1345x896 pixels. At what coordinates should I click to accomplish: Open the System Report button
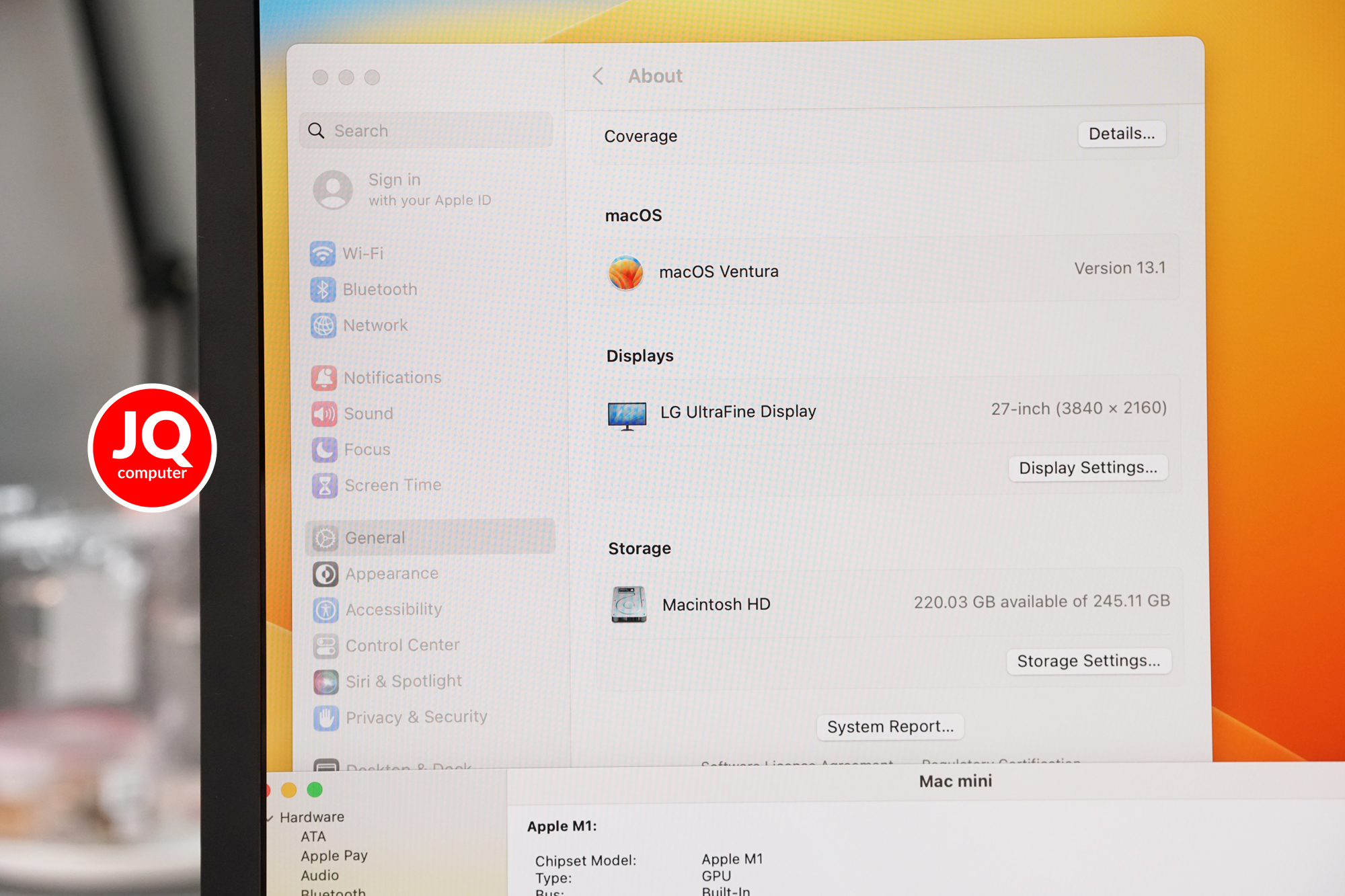click(890, 727)
